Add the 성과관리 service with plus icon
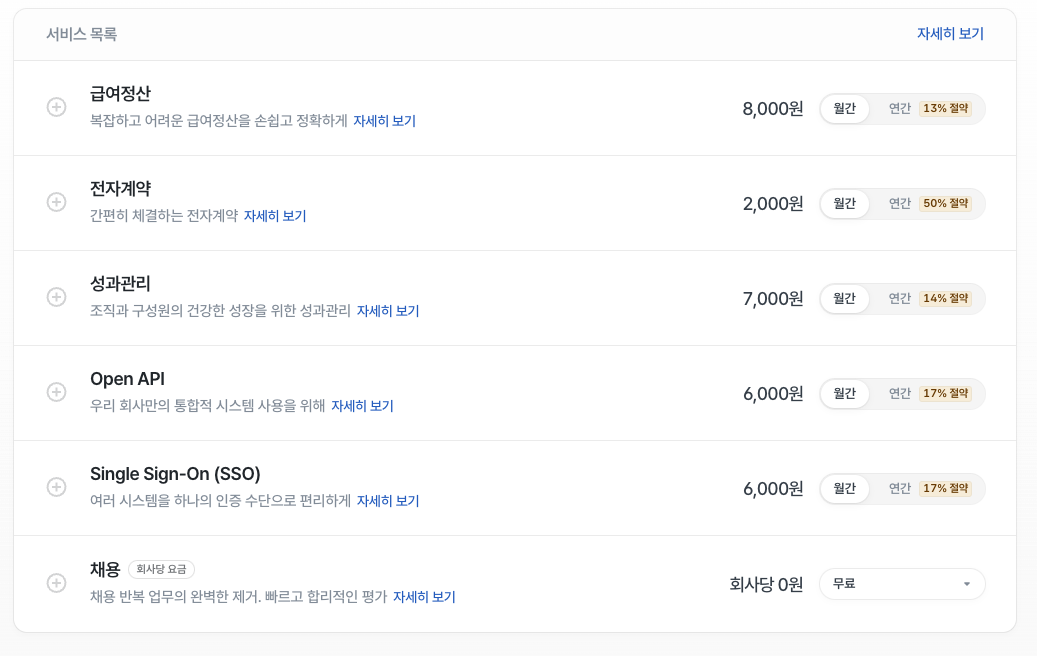This screenshot has height=656, width=1037. tap(57, 297)
